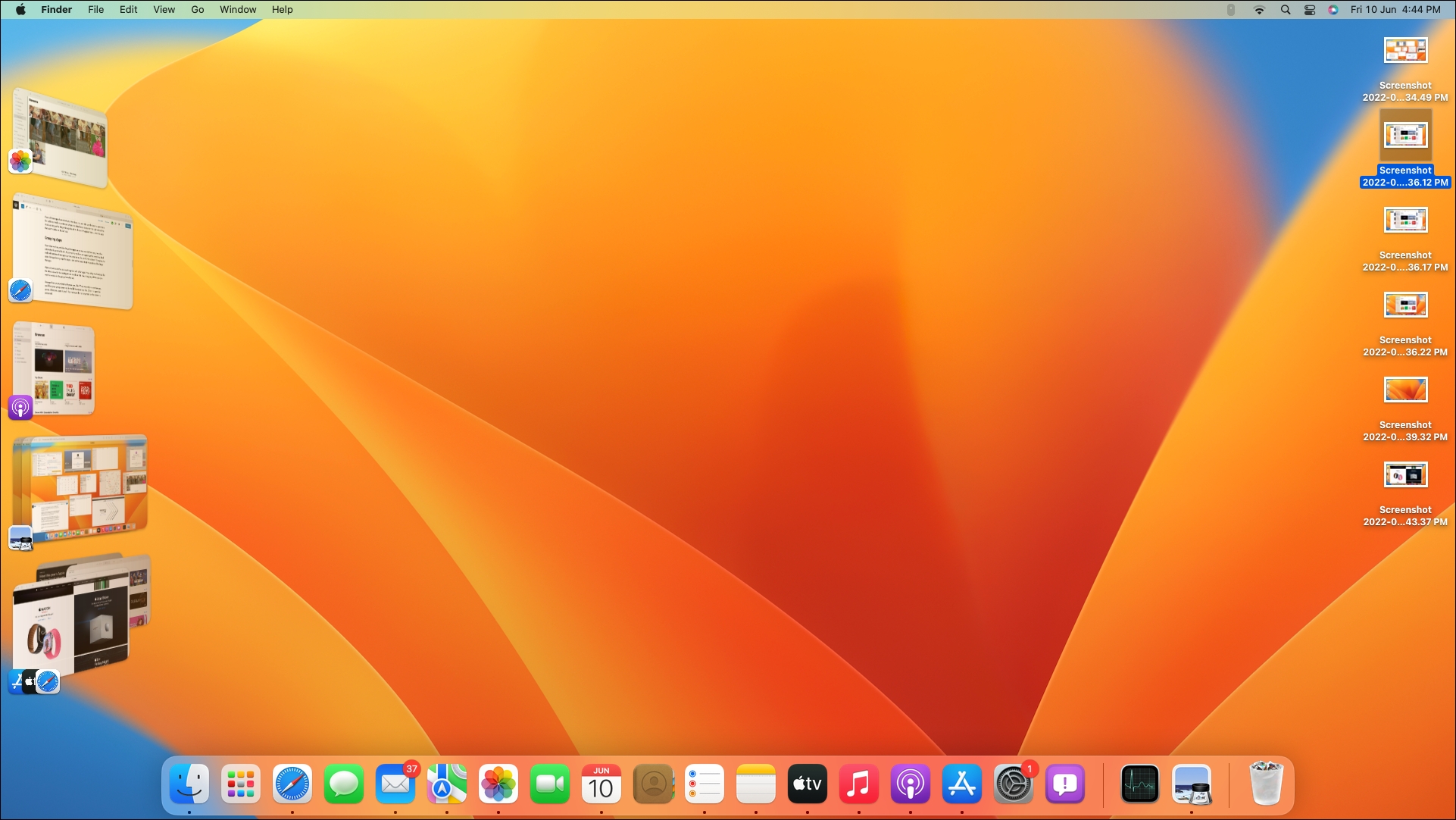Open Spotlight search in menu bar
The height and width of the screenshot is (820, 1456).
(x=1286, y=10)
